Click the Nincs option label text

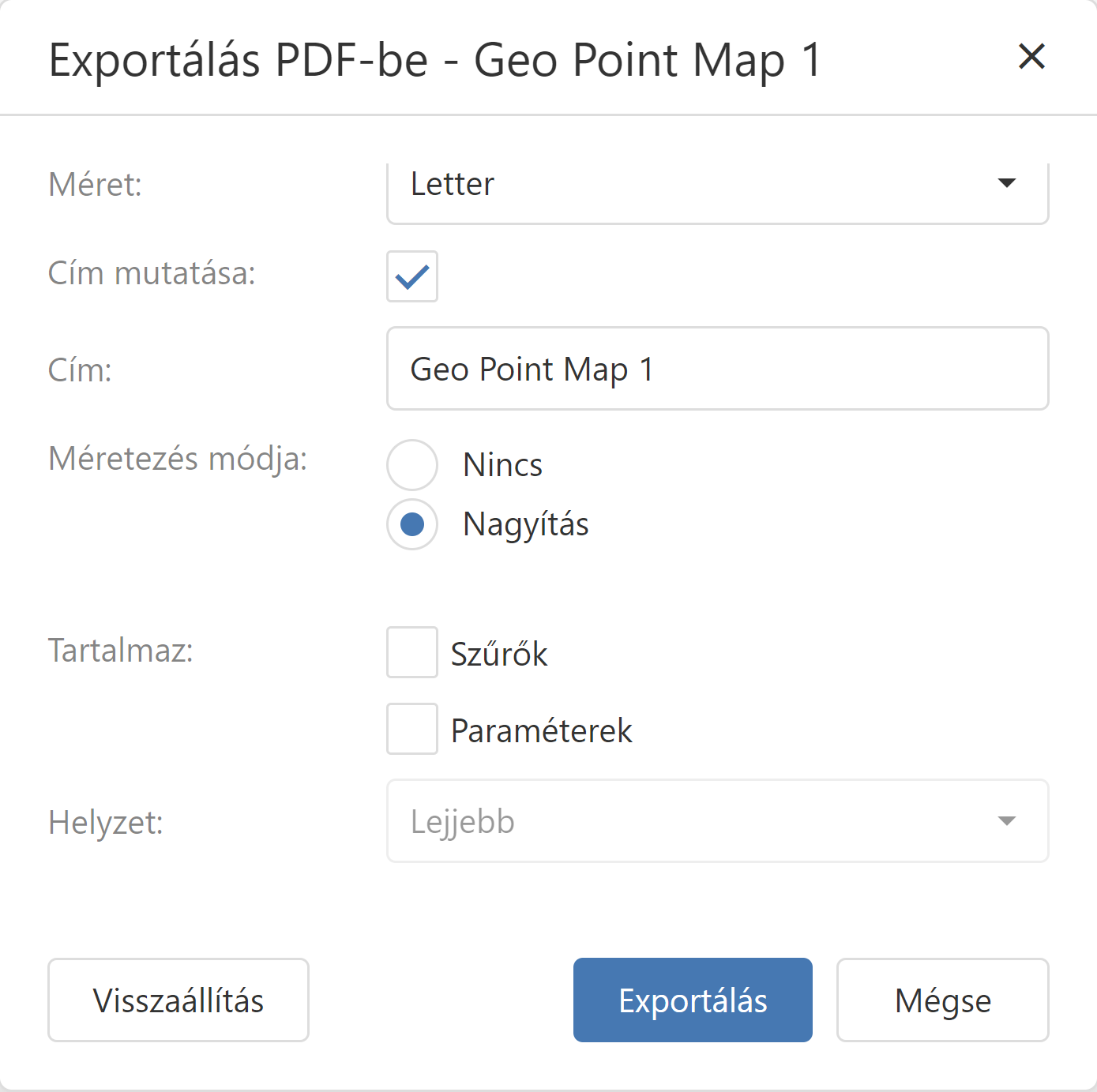tap(502, 465)
